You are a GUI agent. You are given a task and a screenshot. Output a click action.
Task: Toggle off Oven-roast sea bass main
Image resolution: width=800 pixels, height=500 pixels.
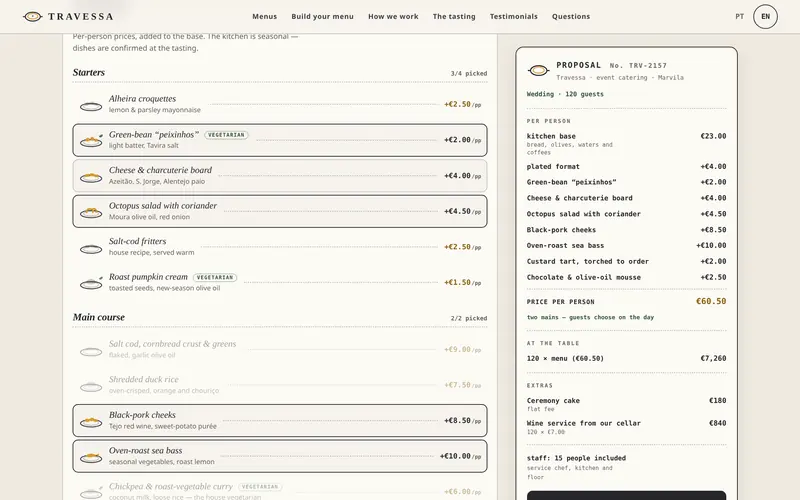[x=280, y=456]
